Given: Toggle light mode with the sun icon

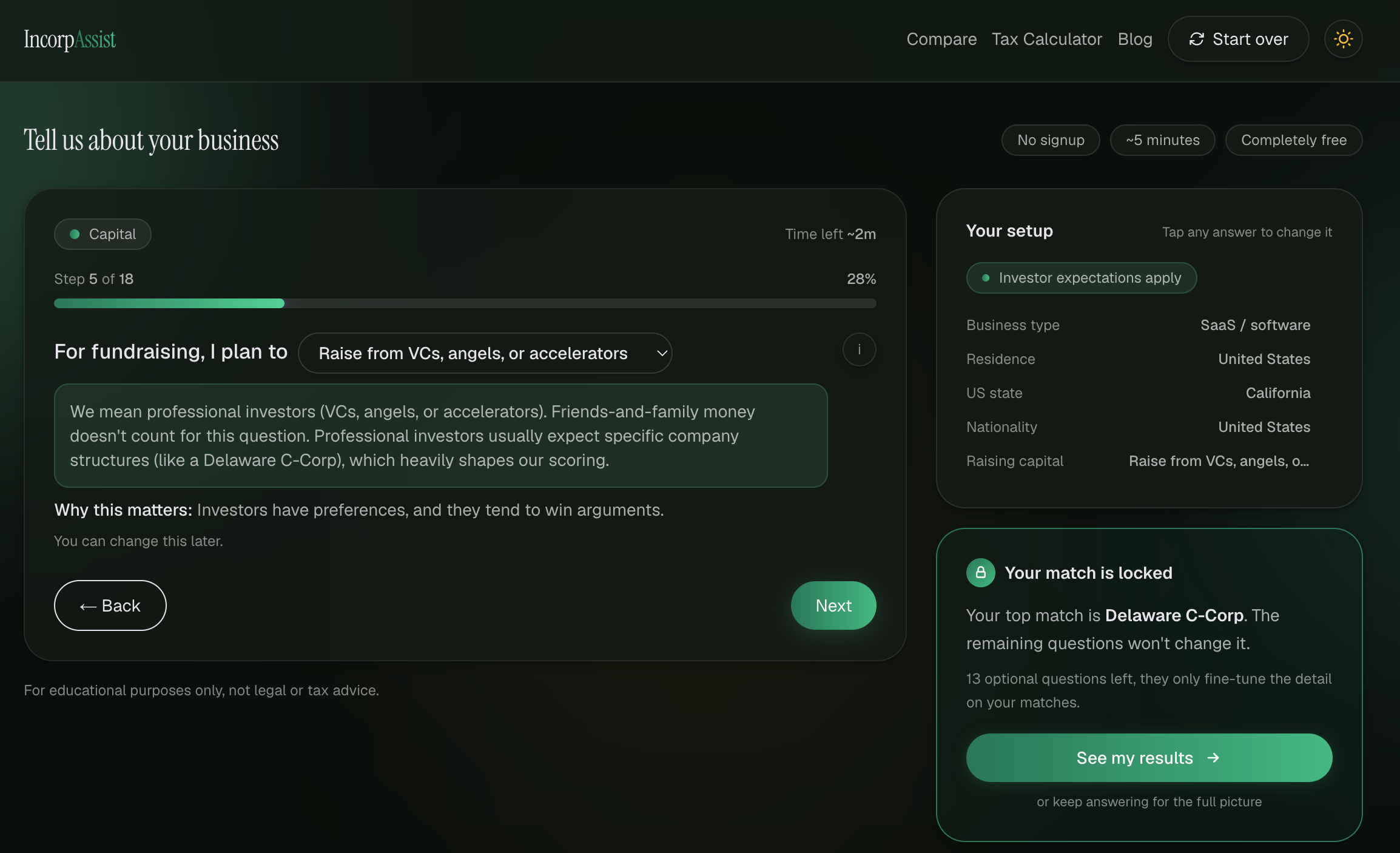Looking at the screenshot, I should click(1343, 39).
